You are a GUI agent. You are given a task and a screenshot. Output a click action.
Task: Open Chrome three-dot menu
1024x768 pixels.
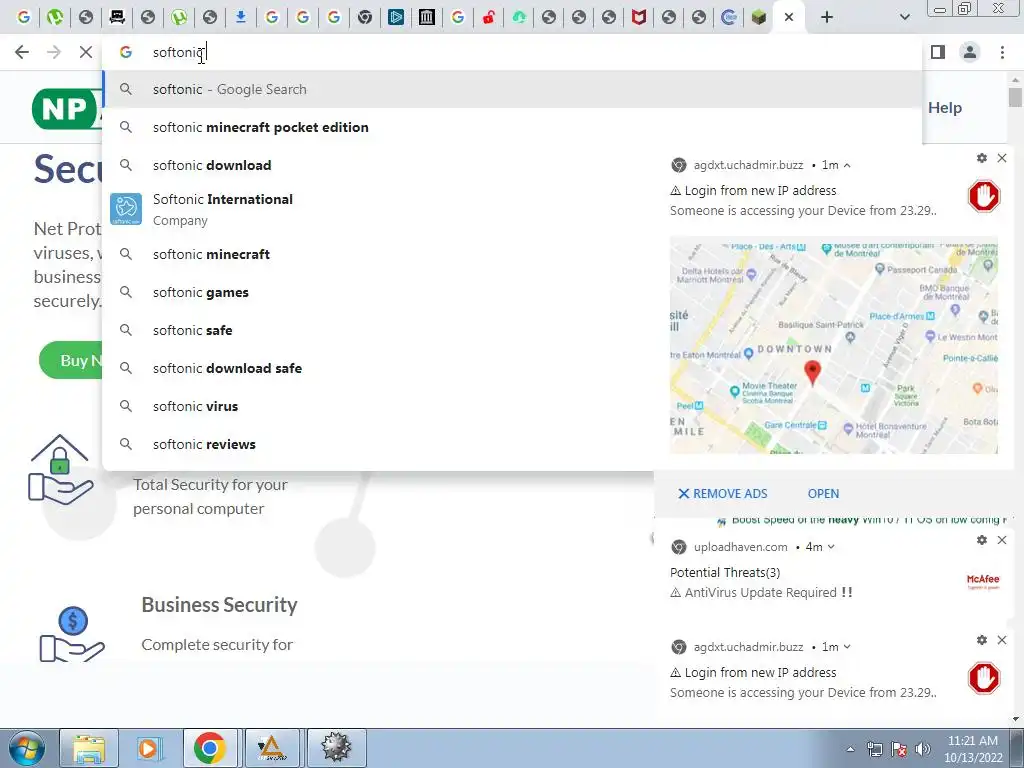point(1002,52)
